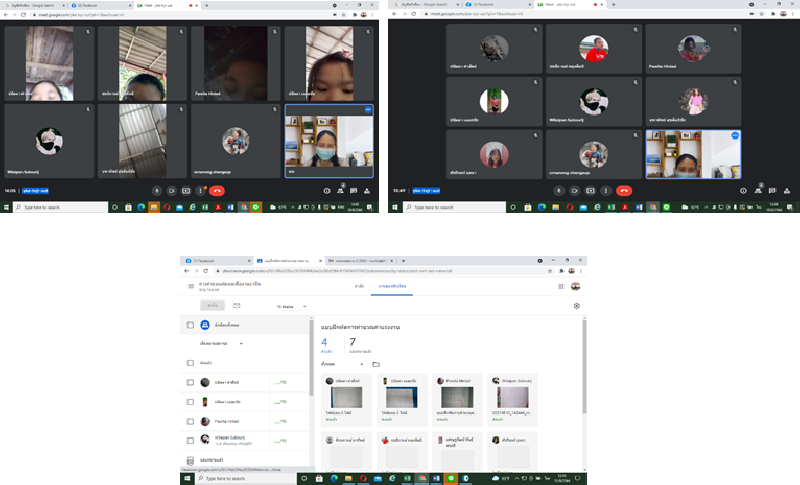Start screen presentation in top-left Meet window

[186, 190]
